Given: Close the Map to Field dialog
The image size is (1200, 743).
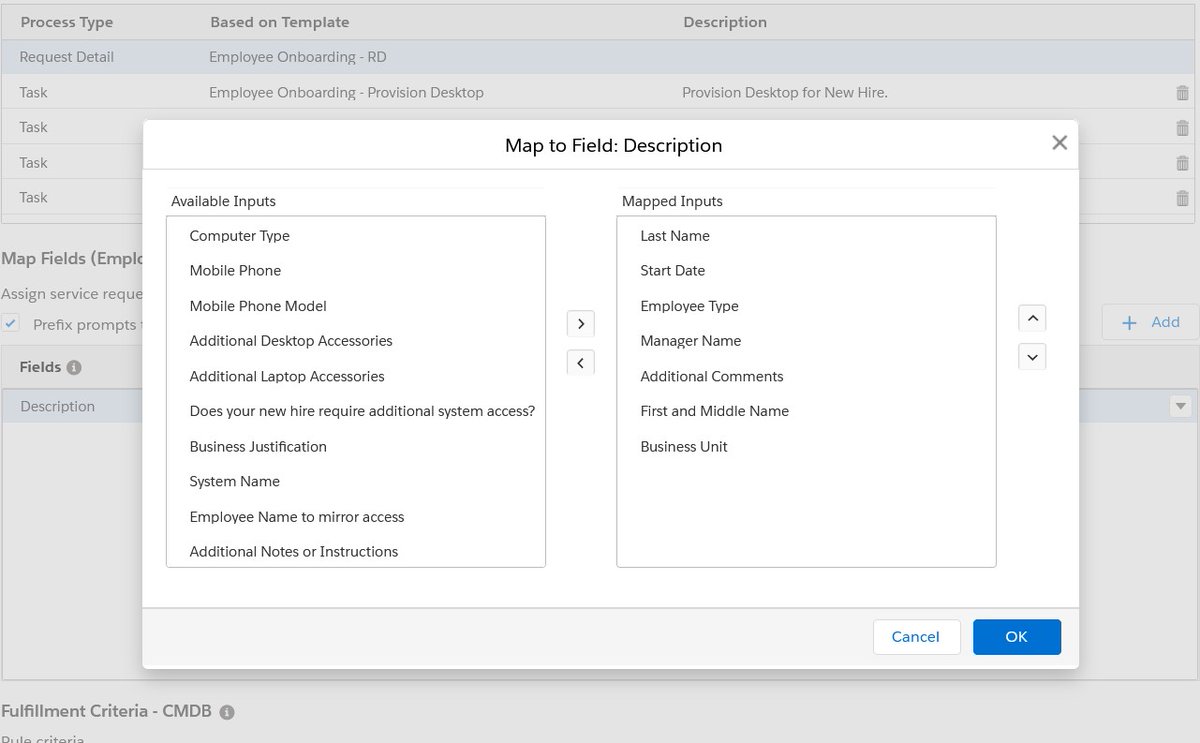Looking at the screenshot, I should [x=1060, y=143].
